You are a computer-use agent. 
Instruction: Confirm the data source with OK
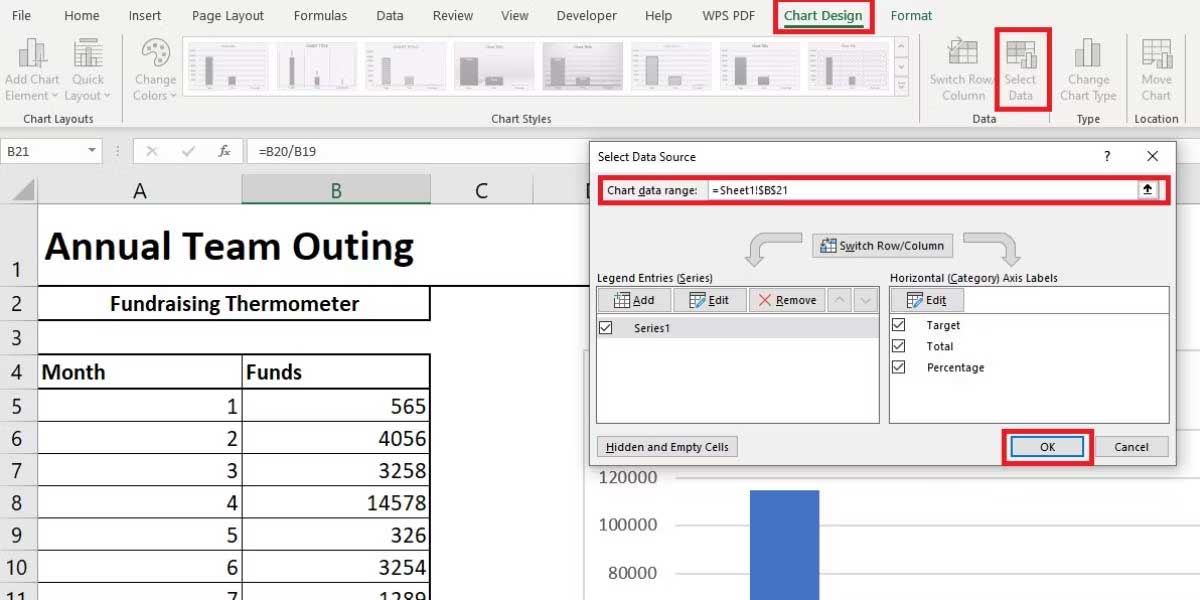coord(1046,447)
